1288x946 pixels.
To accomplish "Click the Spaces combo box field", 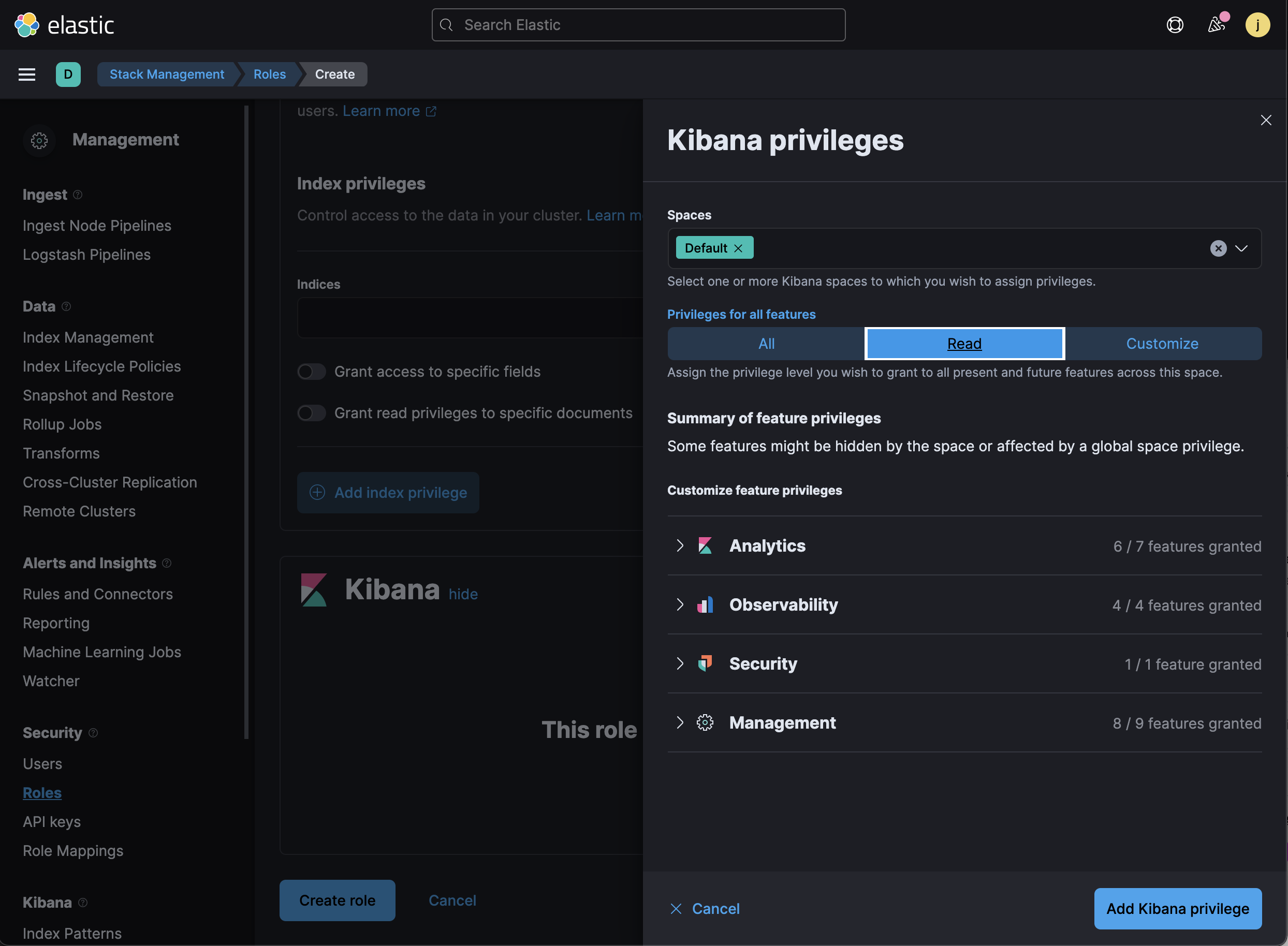I will tap(964, 248).
